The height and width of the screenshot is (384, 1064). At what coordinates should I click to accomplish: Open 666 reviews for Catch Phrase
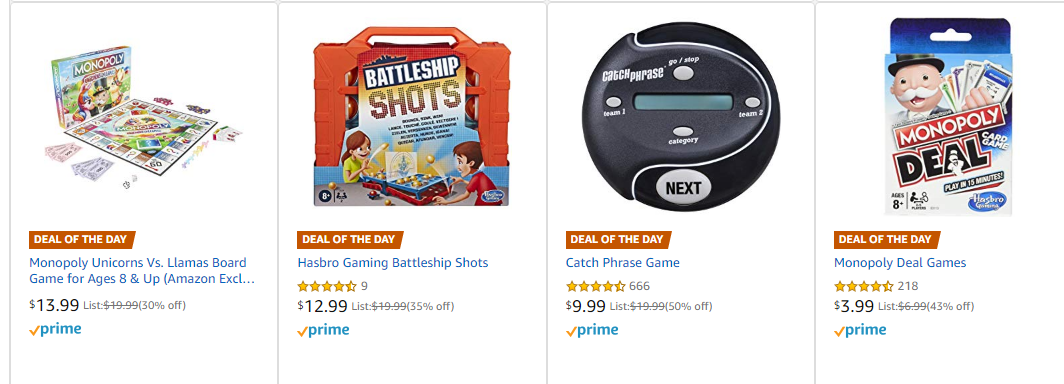pos(639,286)
